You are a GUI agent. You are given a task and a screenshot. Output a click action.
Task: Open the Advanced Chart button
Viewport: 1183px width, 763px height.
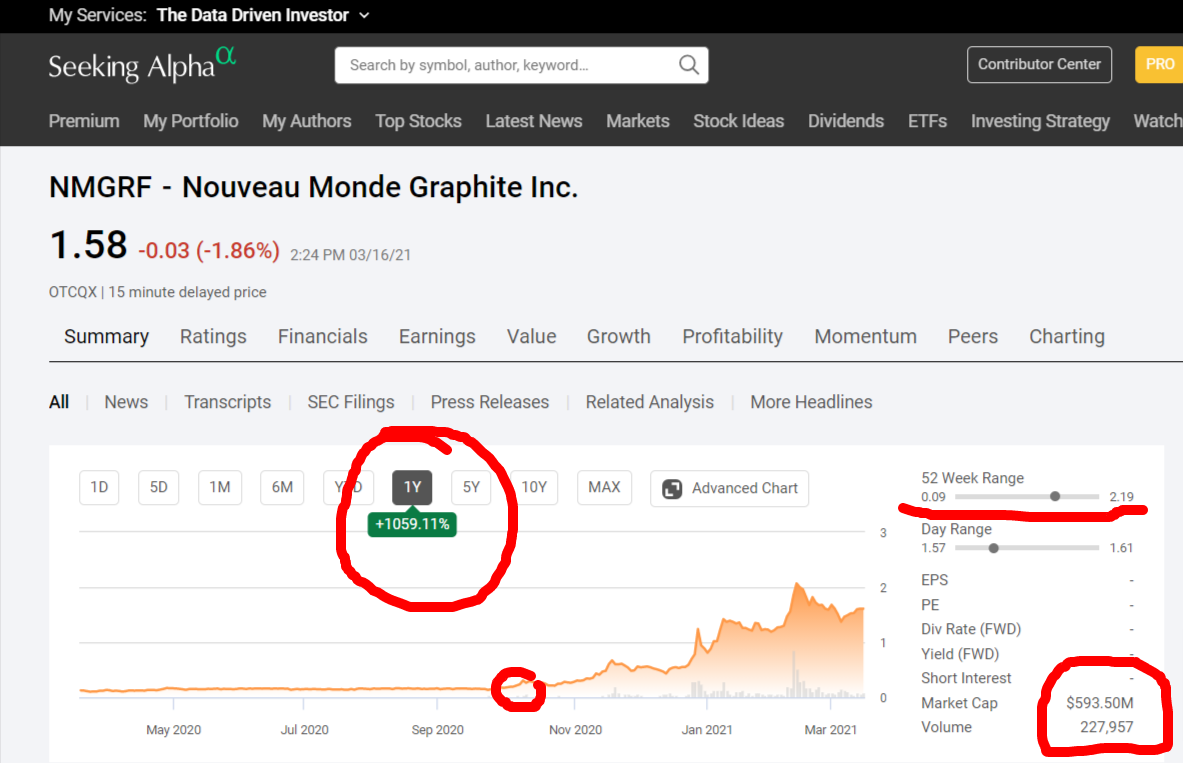(x=730, y=488)
